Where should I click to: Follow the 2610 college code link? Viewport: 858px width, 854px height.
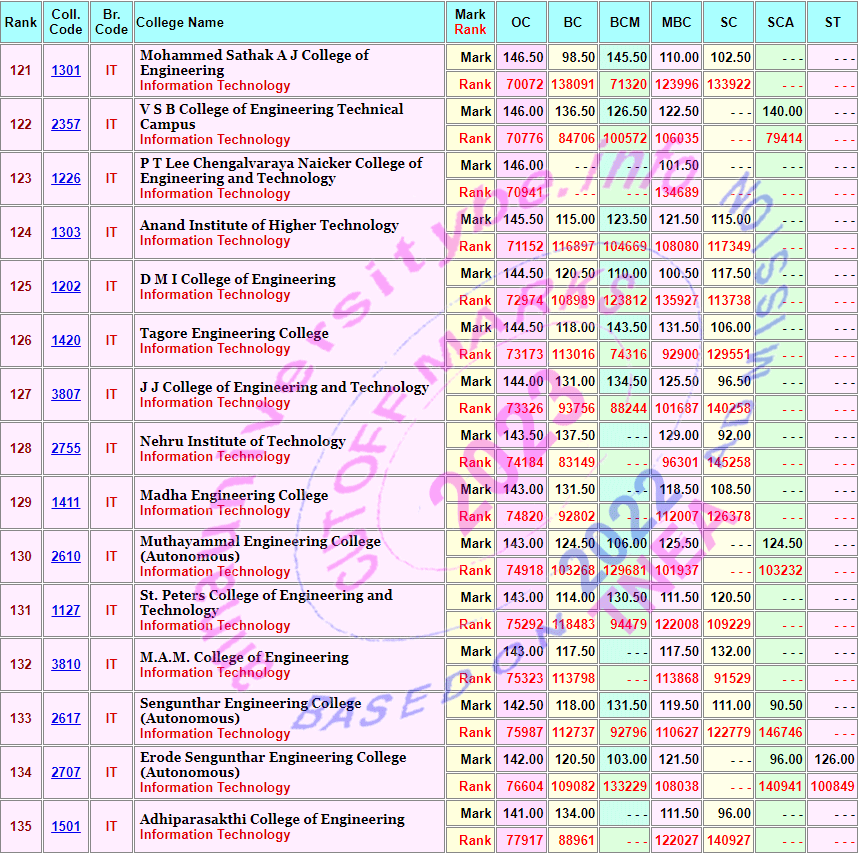pyautogui.click(x=66, y=557)
